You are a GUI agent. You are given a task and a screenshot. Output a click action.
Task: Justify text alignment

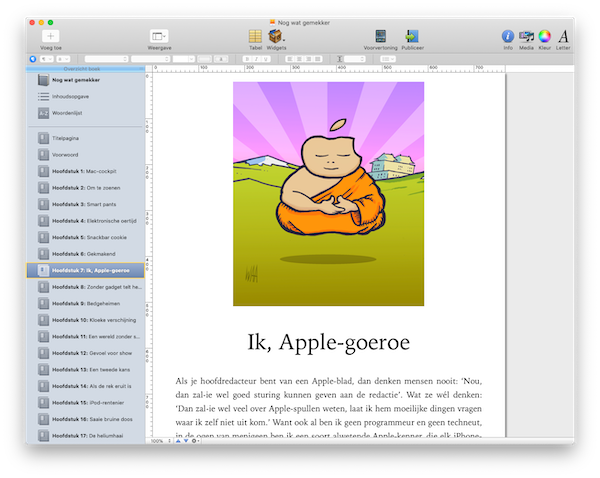click(318, 59)
